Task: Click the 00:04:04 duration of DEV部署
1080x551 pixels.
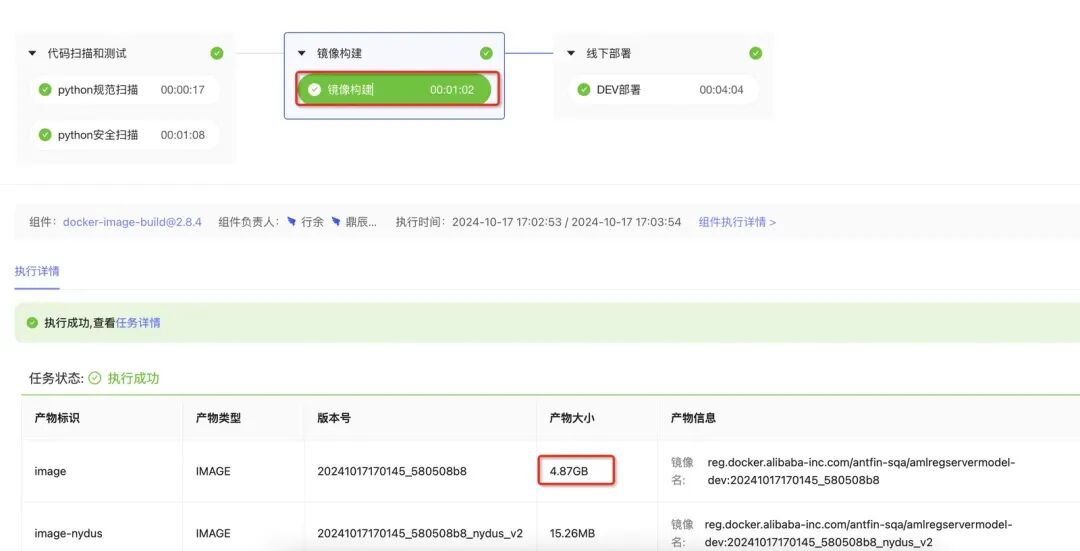Action: click(x=721, y=90)
